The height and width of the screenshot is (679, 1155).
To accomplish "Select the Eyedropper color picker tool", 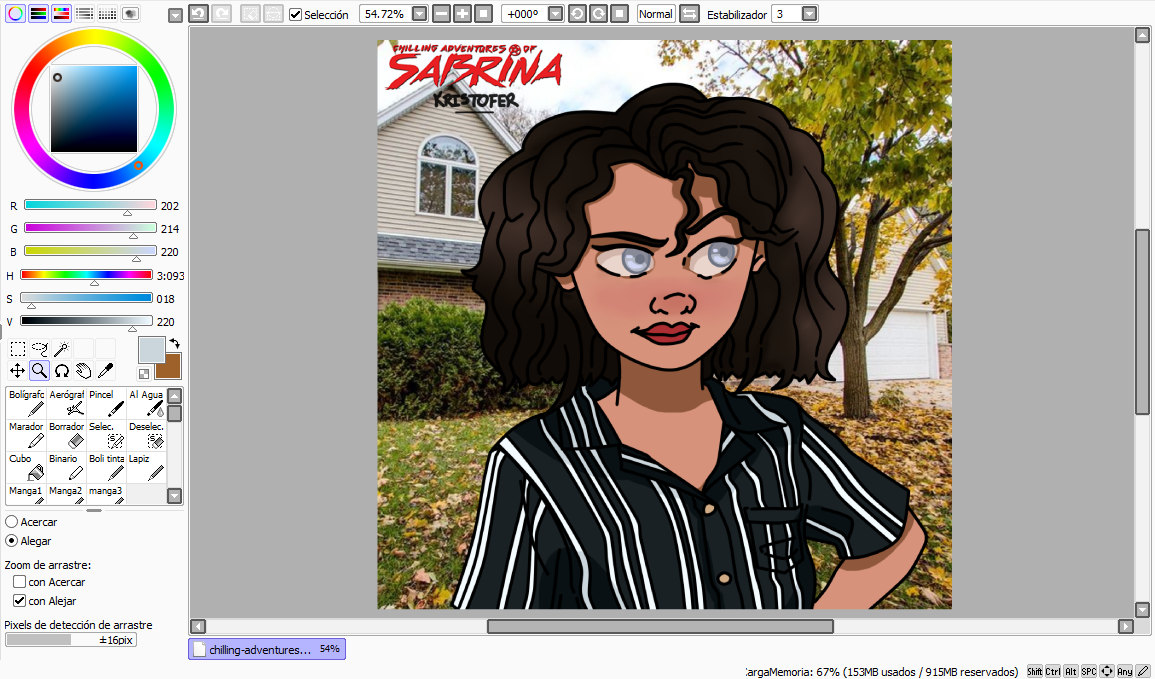I will [x=106, y=370].
